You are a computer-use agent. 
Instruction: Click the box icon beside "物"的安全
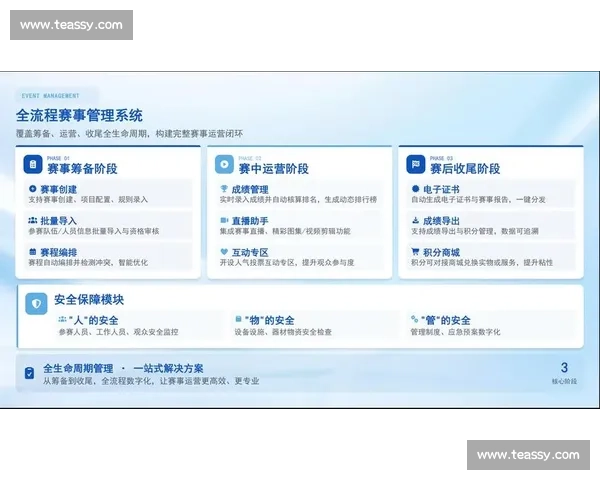tap(238, 319)
